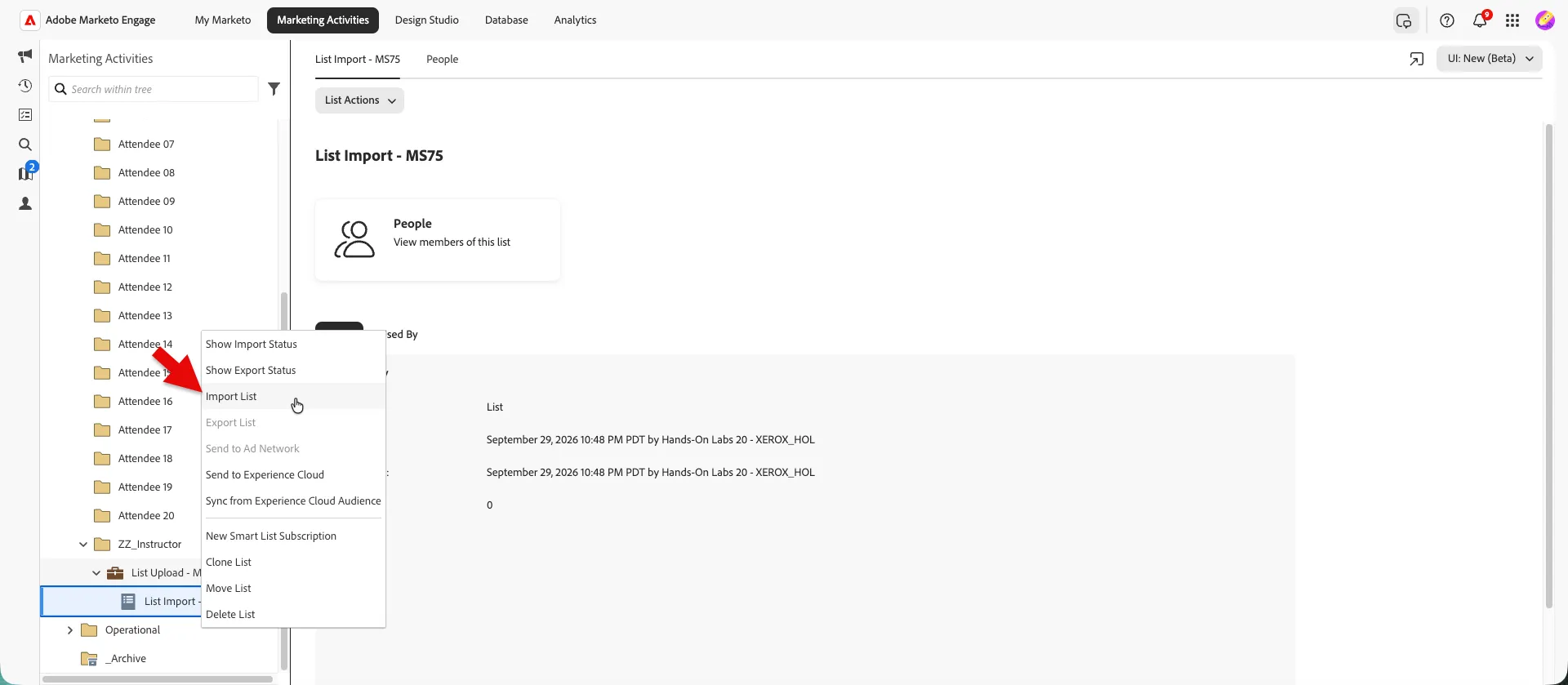Click the tree filter funnel icon
The width and height of the screenshot is (1568, 685).
(274, 89)
